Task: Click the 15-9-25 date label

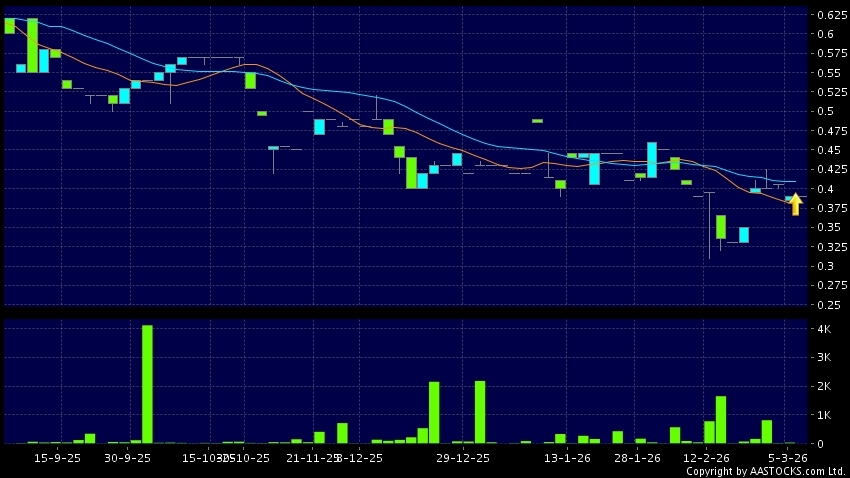Action: 57,457
